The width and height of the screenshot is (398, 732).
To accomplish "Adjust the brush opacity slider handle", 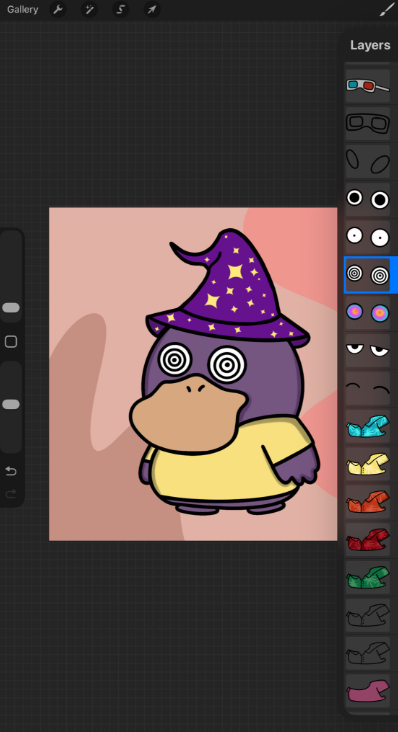I will coord(11,404).
